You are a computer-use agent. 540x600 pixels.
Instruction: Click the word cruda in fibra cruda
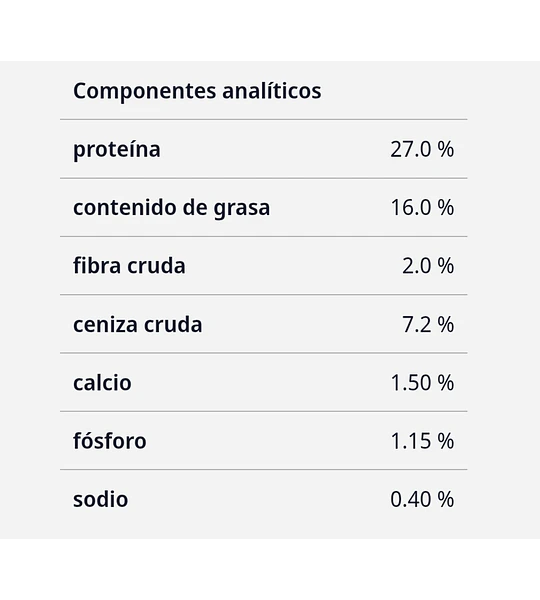click(x=157, y=266)
